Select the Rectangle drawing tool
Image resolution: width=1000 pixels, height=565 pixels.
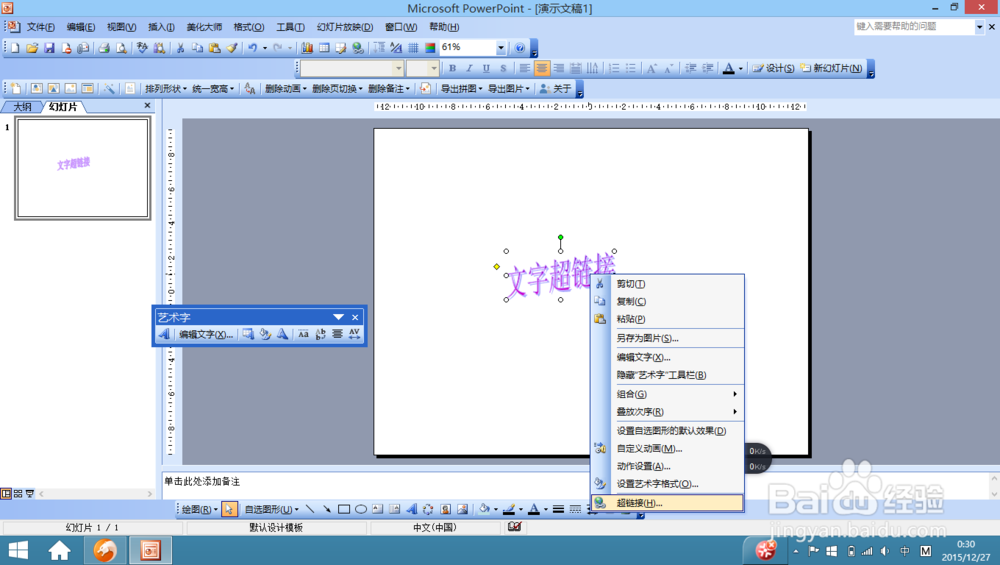[x=344, y=509]
